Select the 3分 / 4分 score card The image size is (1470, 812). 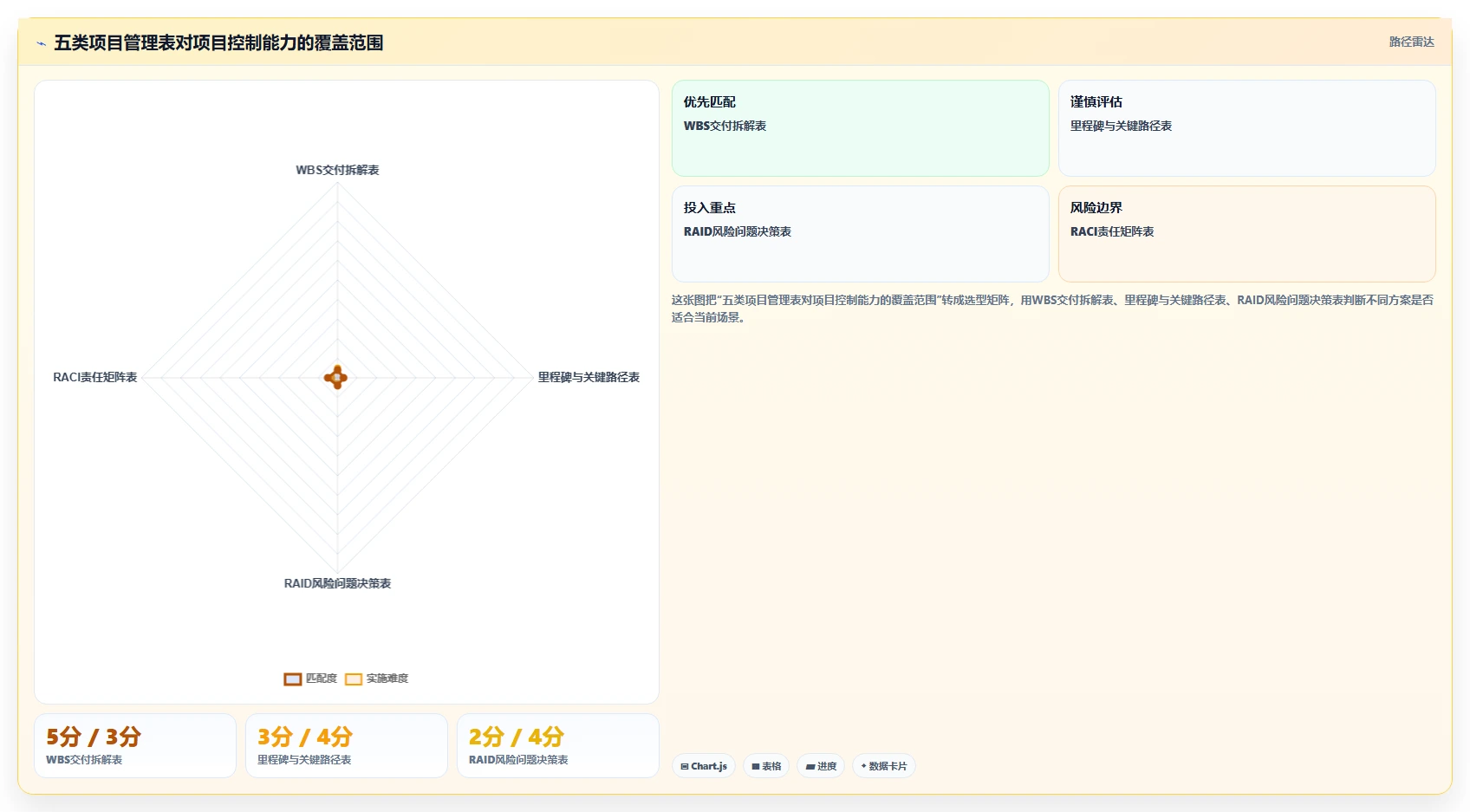point(347,746)
